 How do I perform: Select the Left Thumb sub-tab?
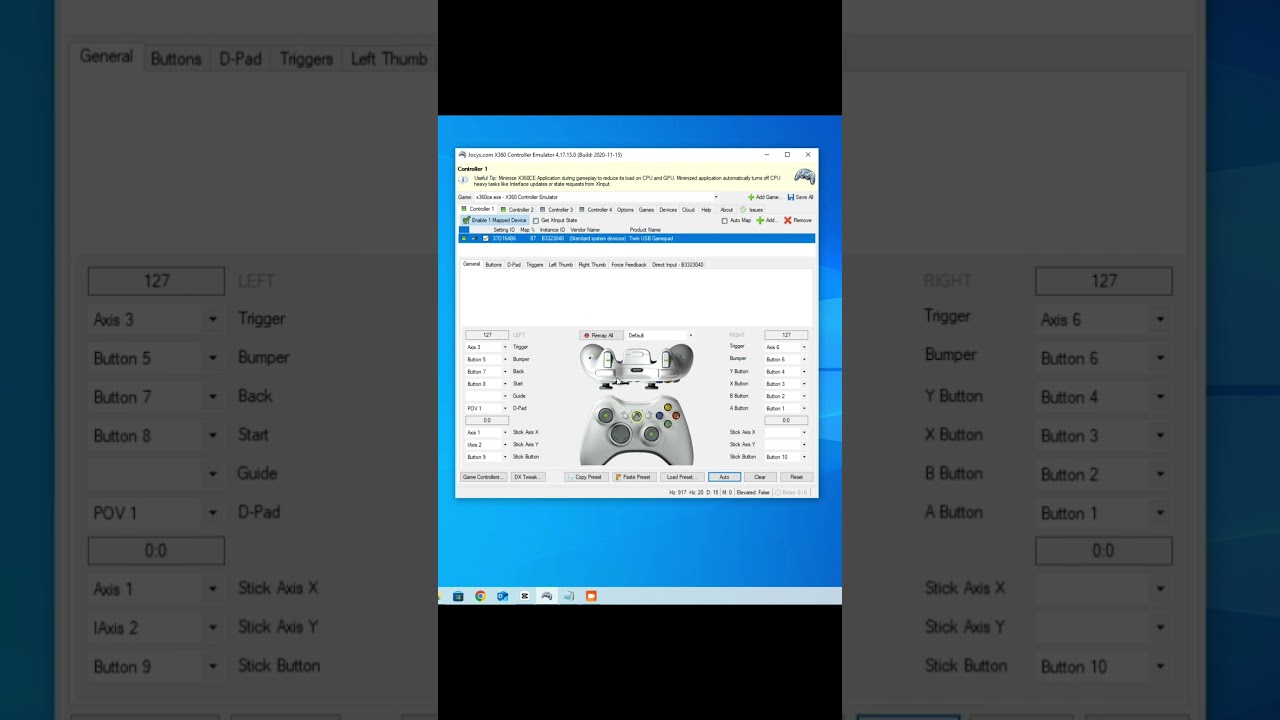point(561,265)
